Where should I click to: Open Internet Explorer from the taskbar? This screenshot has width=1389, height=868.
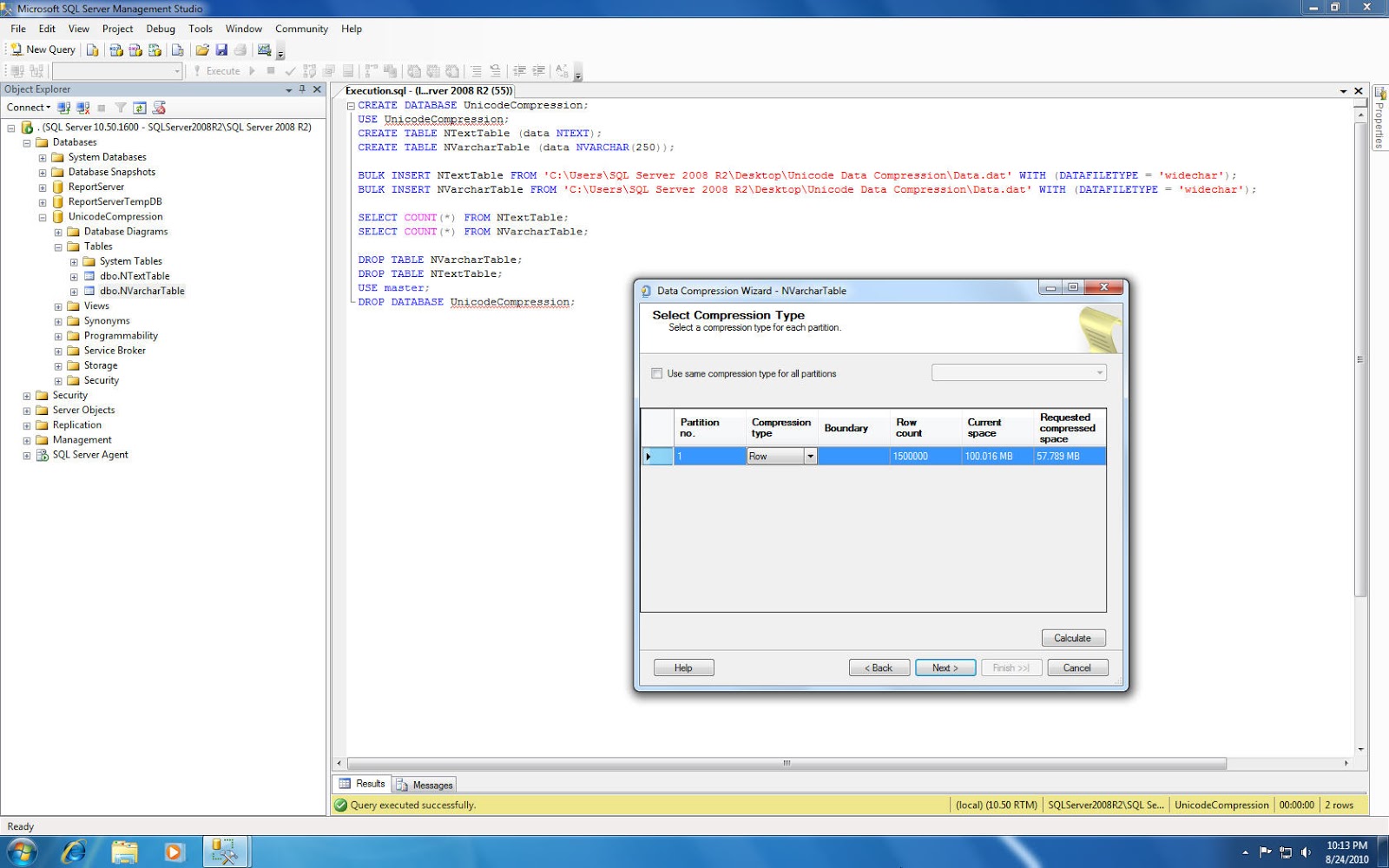pyautogui.click(x=74, y=852)
